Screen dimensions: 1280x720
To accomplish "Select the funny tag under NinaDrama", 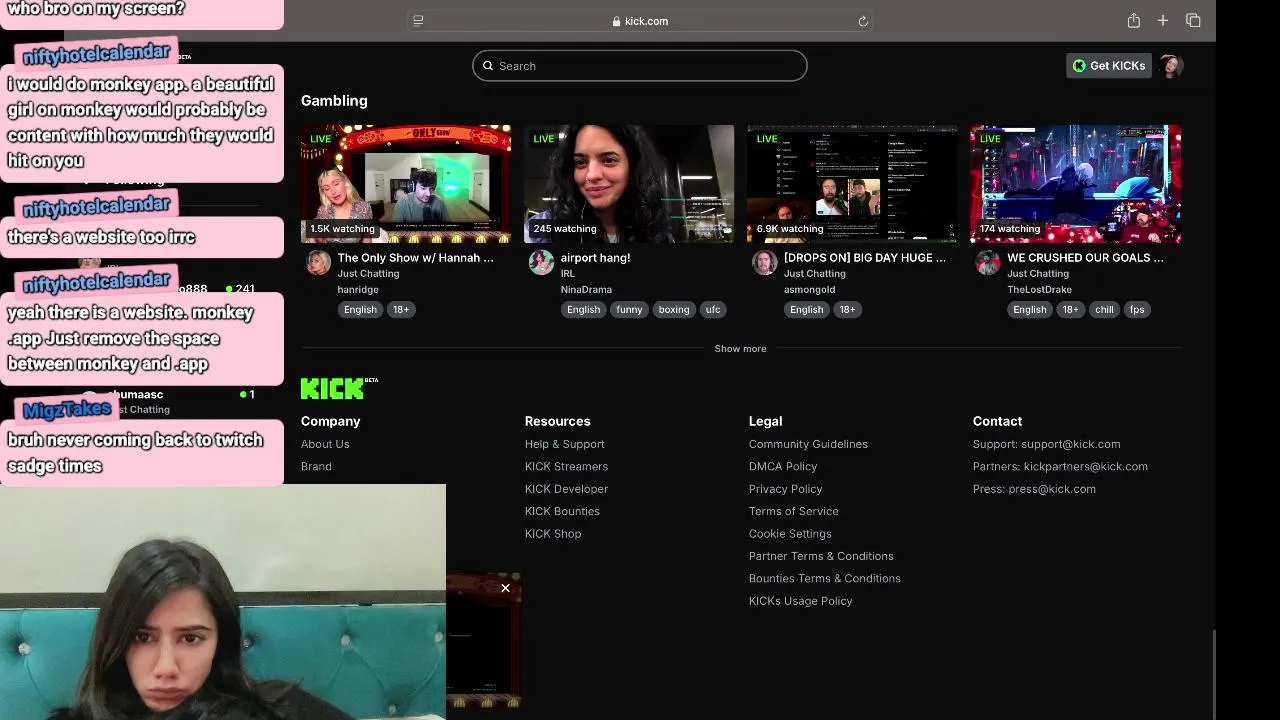I will pos(629,310).
